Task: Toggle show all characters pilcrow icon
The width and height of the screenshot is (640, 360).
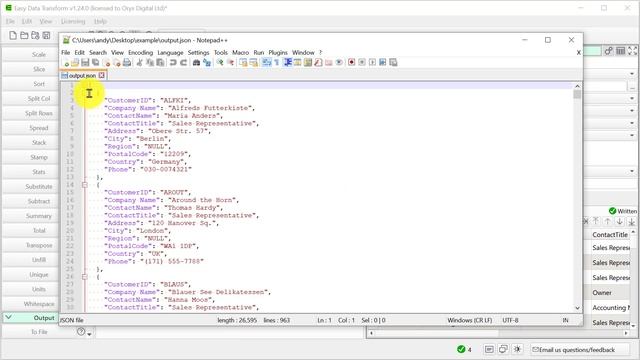Action: click(276, 62)
